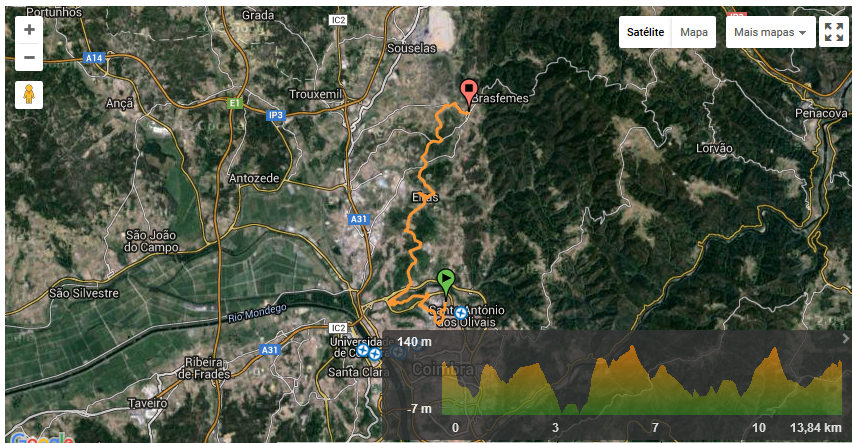Click the IP3 road badge
The width and height of the screenshot is (854, 443).
(276, 115)
